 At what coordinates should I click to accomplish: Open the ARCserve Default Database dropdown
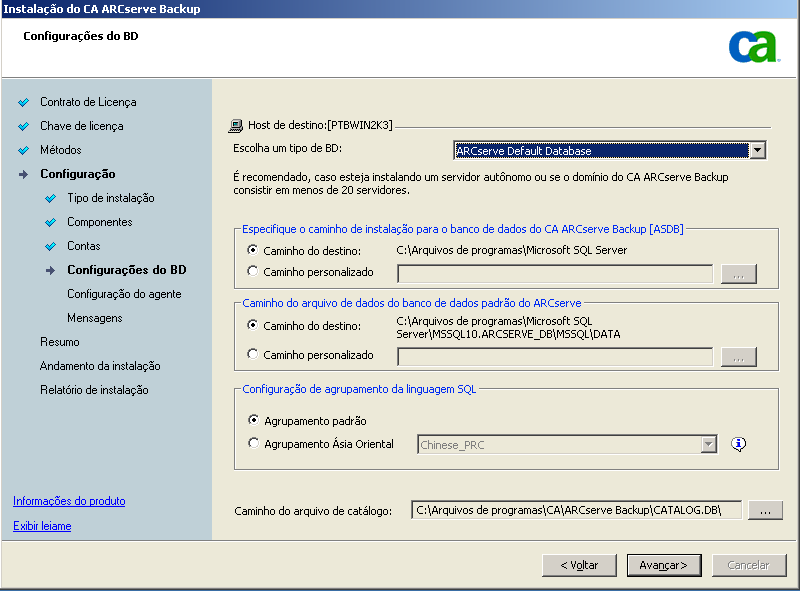[758, 149]
